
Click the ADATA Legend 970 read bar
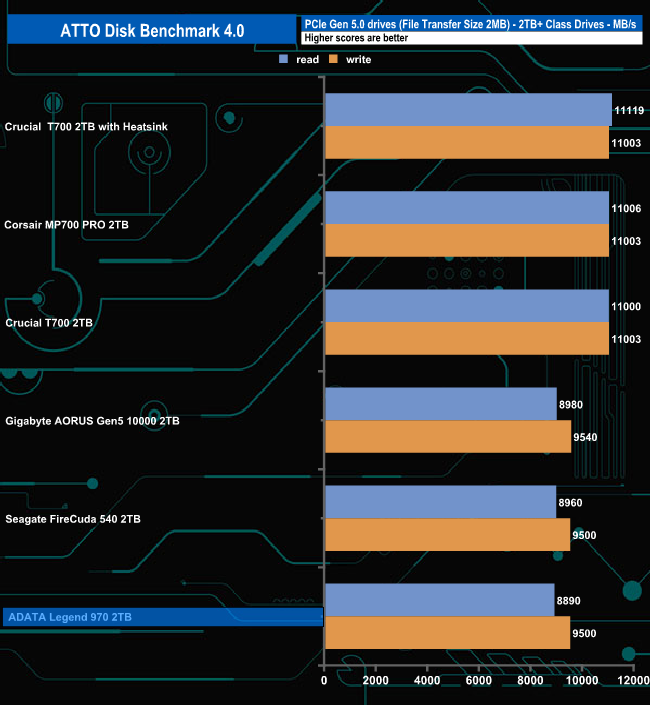pos(440,600)
